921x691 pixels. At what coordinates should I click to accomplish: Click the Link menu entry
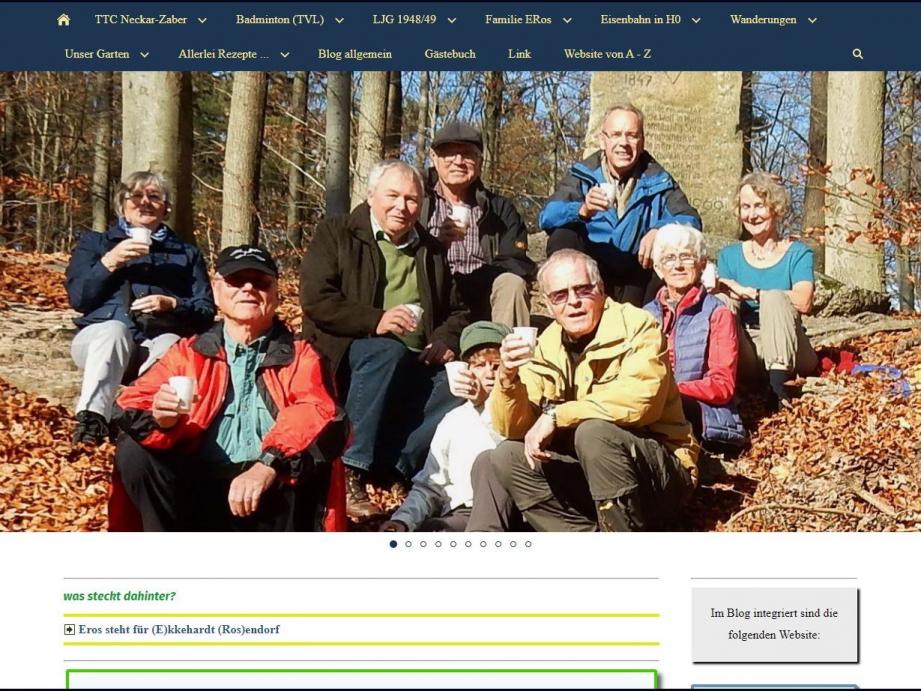(519, 54)
